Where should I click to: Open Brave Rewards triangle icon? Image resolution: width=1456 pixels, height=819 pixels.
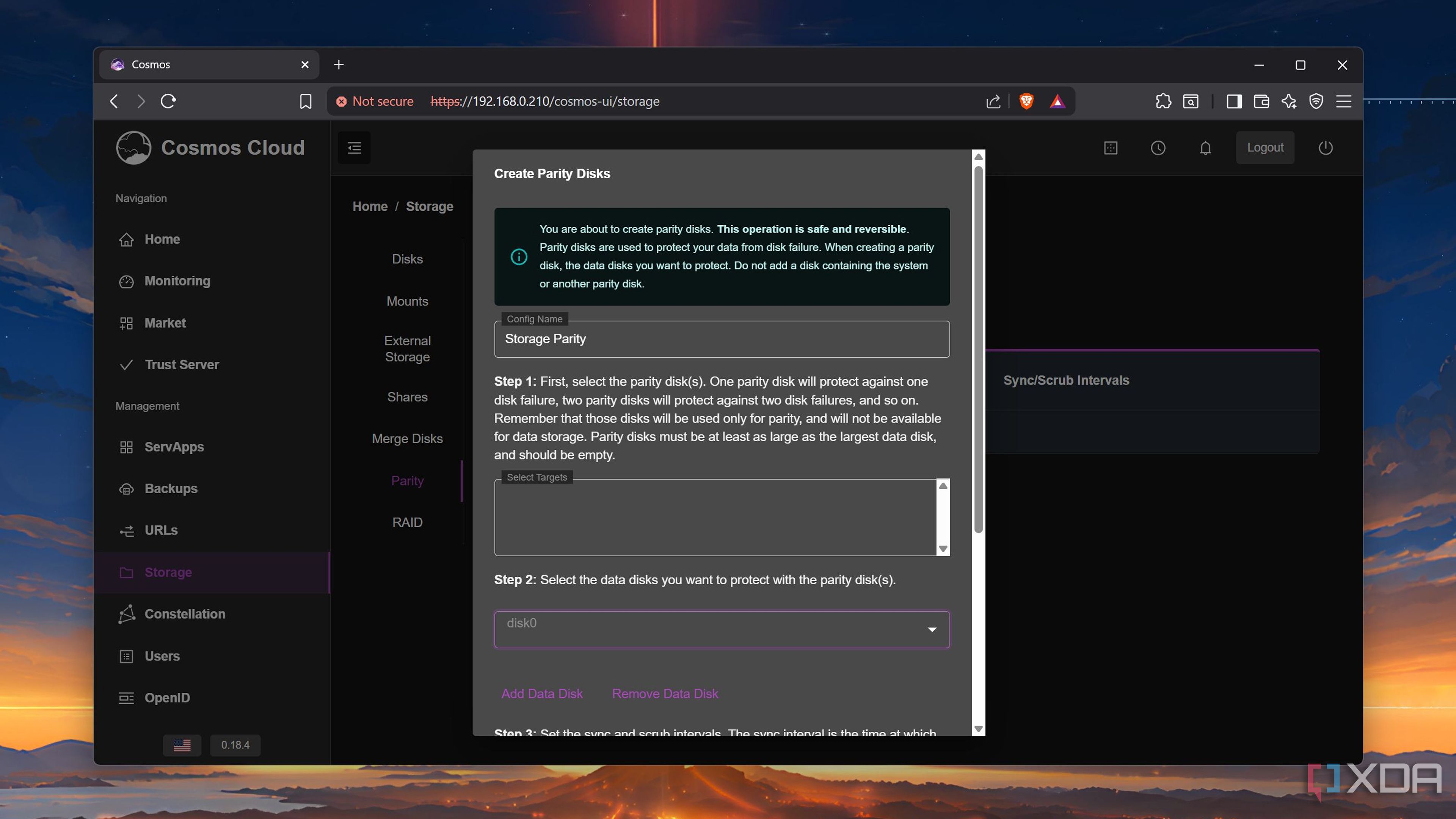pyautogui.click(x=1057, y=101)
